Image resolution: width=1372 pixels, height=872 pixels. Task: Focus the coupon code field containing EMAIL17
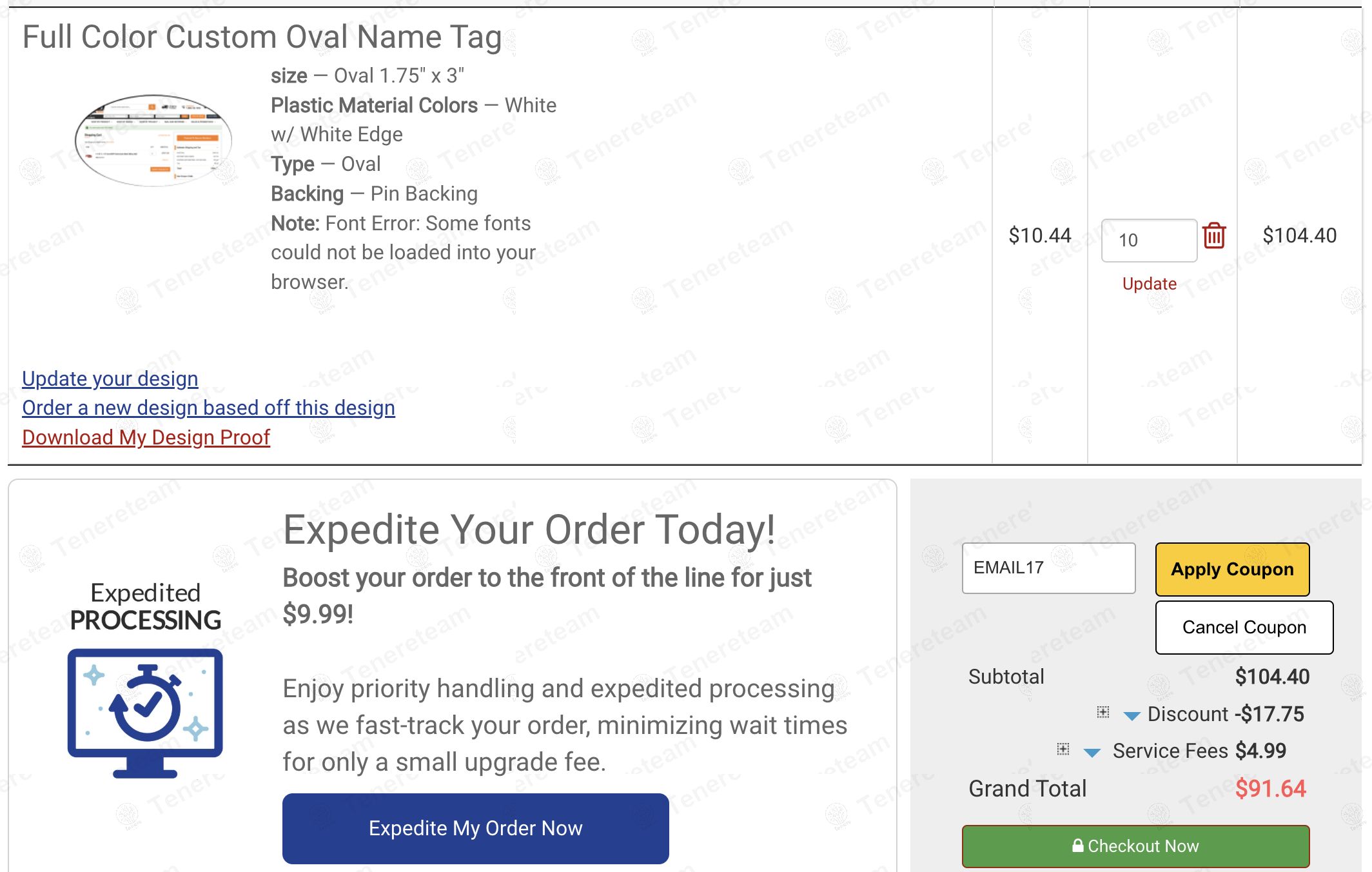coord(1048,568)
